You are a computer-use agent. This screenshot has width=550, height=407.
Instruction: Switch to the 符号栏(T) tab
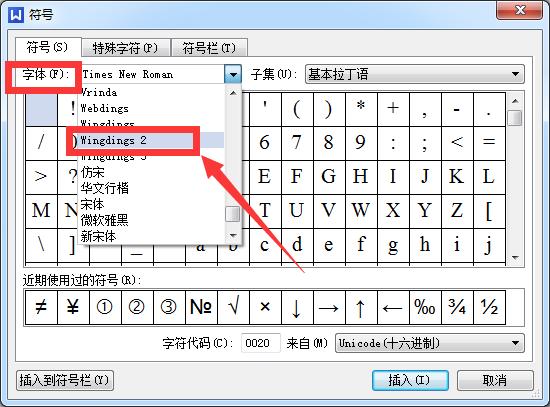pyautogui.click(x=209, y=48)
